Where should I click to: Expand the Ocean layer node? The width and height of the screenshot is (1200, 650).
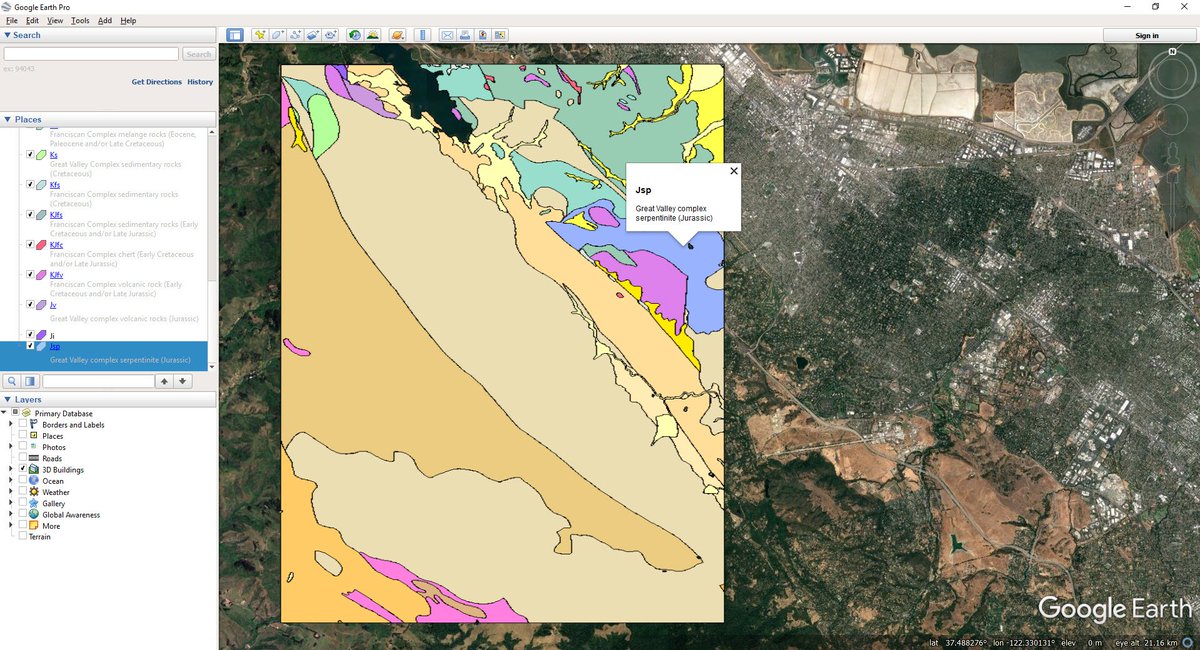coord(12,481)
